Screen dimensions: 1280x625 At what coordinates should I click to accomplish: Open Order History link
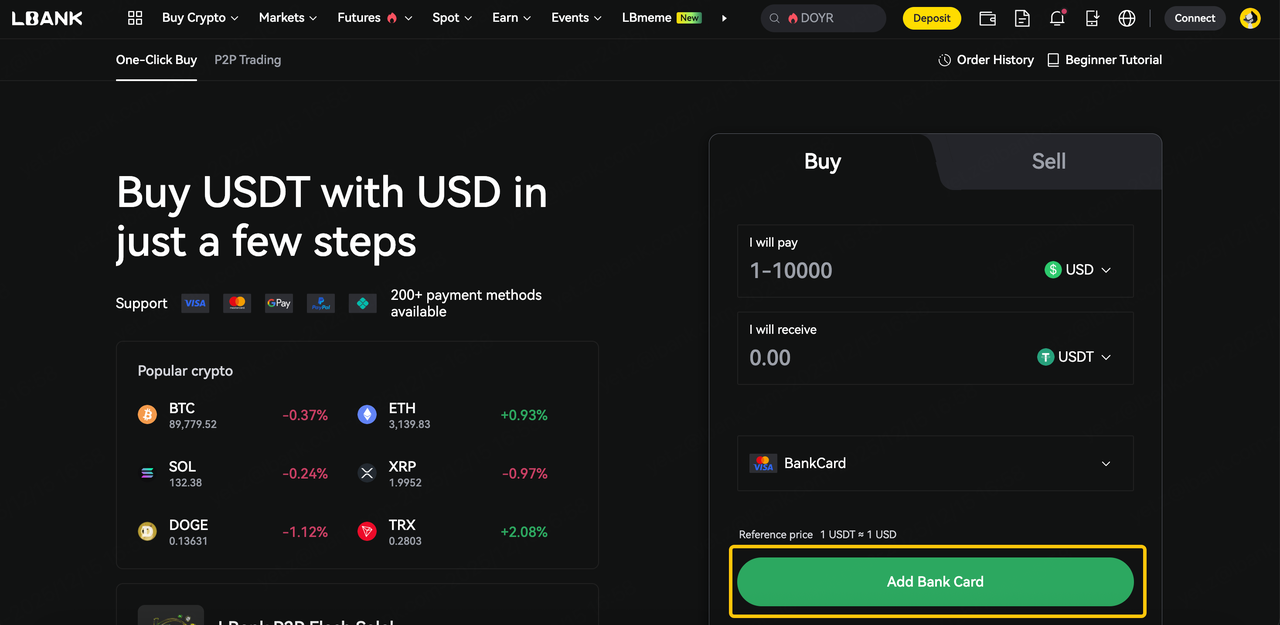pos(986,60)
